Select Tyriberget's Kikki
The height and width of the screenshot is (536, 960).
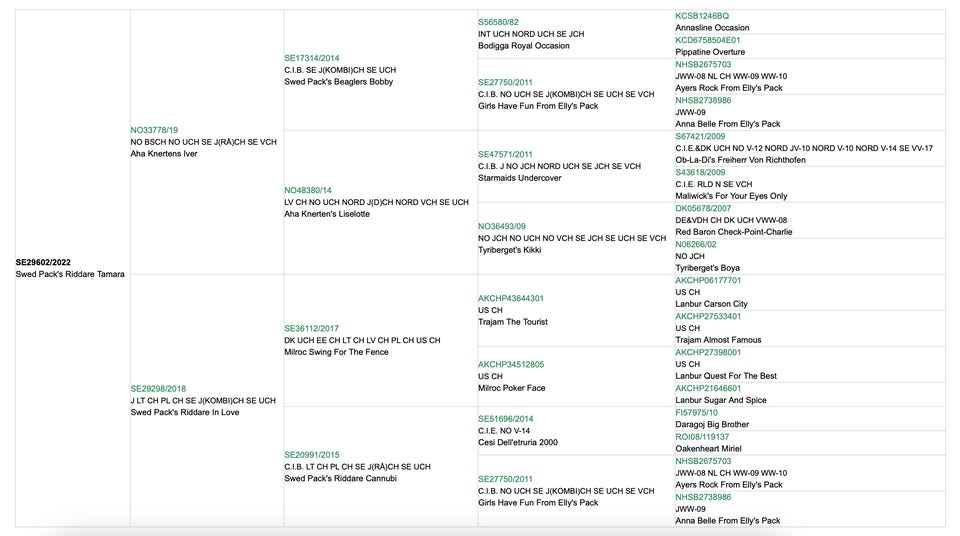click(510, 250)
